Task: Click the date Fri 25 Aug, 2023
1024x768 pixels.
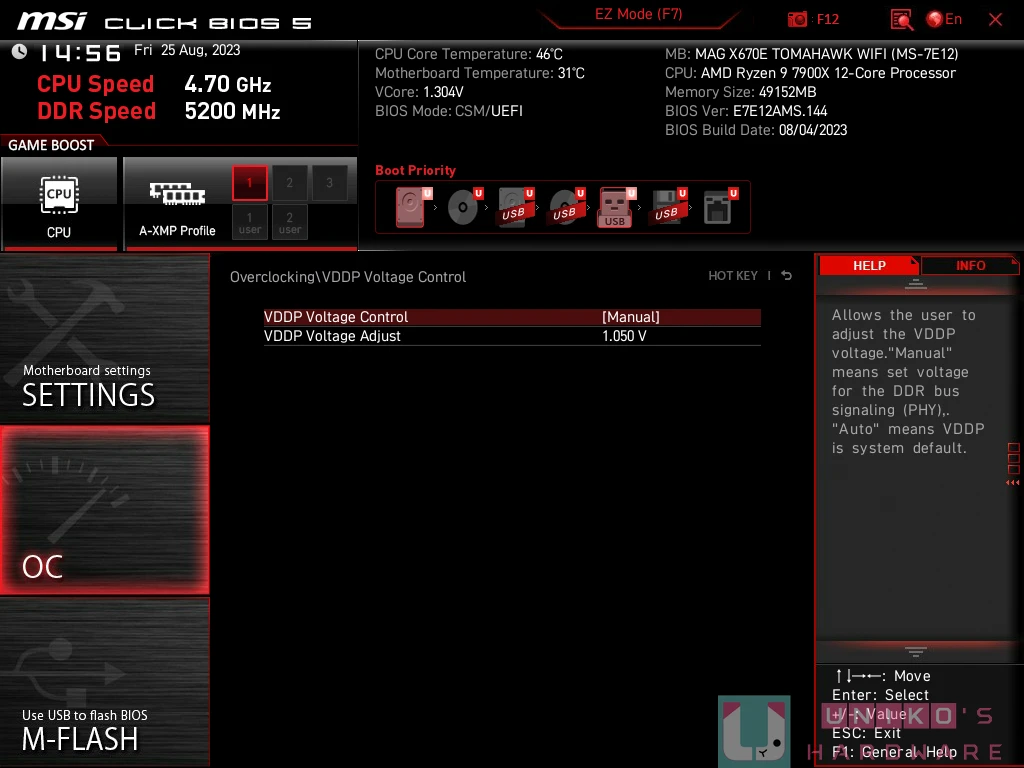Action: coord(187,50)
